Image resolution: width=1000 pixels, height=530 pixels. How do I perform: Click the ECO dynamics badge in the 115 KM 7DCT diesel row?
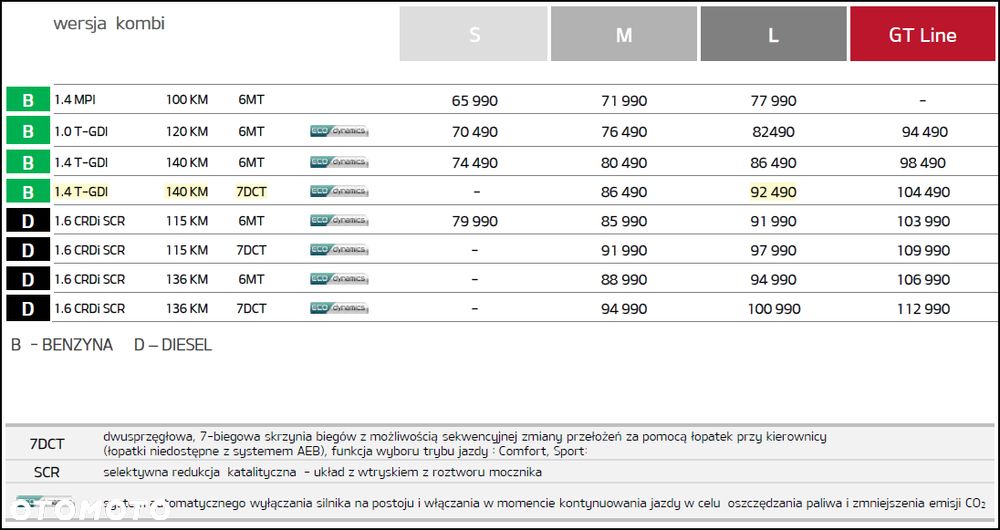click(339, 250)
